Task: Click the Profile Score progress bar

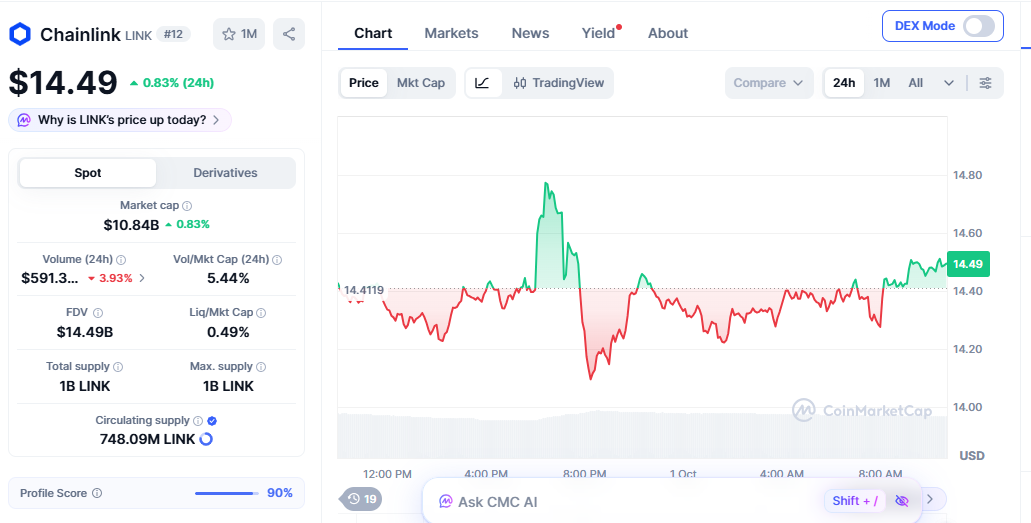Action: 226,493
